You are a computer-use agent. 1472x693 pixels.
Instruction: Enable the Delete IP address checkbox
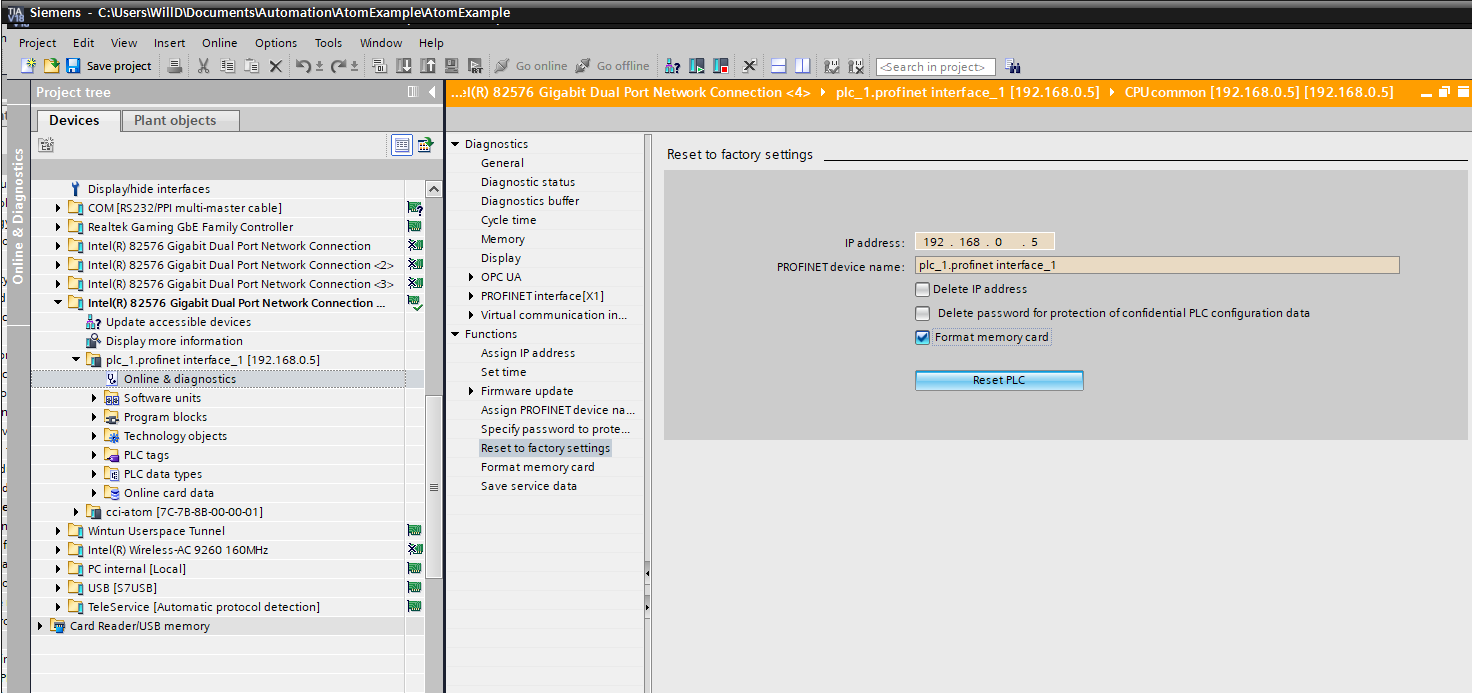tap(922, 289)
